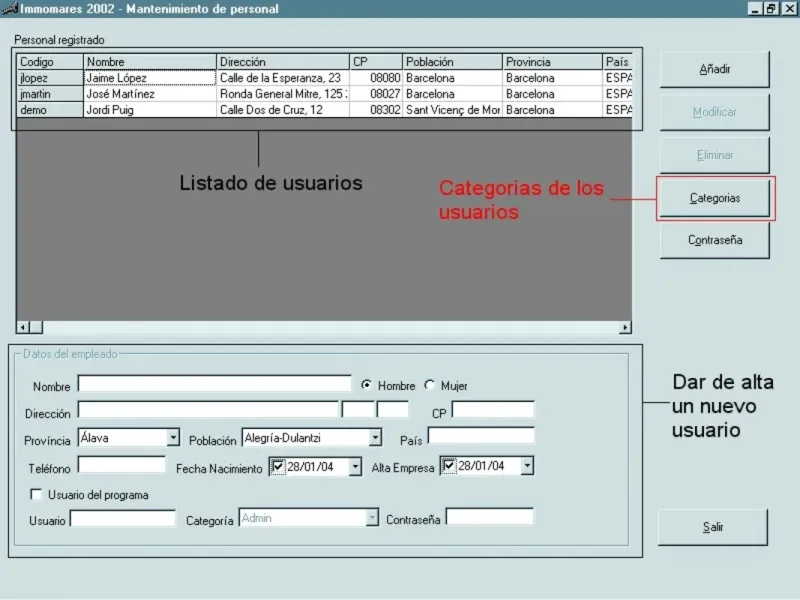Image resolution: width=800 pixels, height=600 pixels.
Task: Click the third small Dirección field
Action: 392,410
